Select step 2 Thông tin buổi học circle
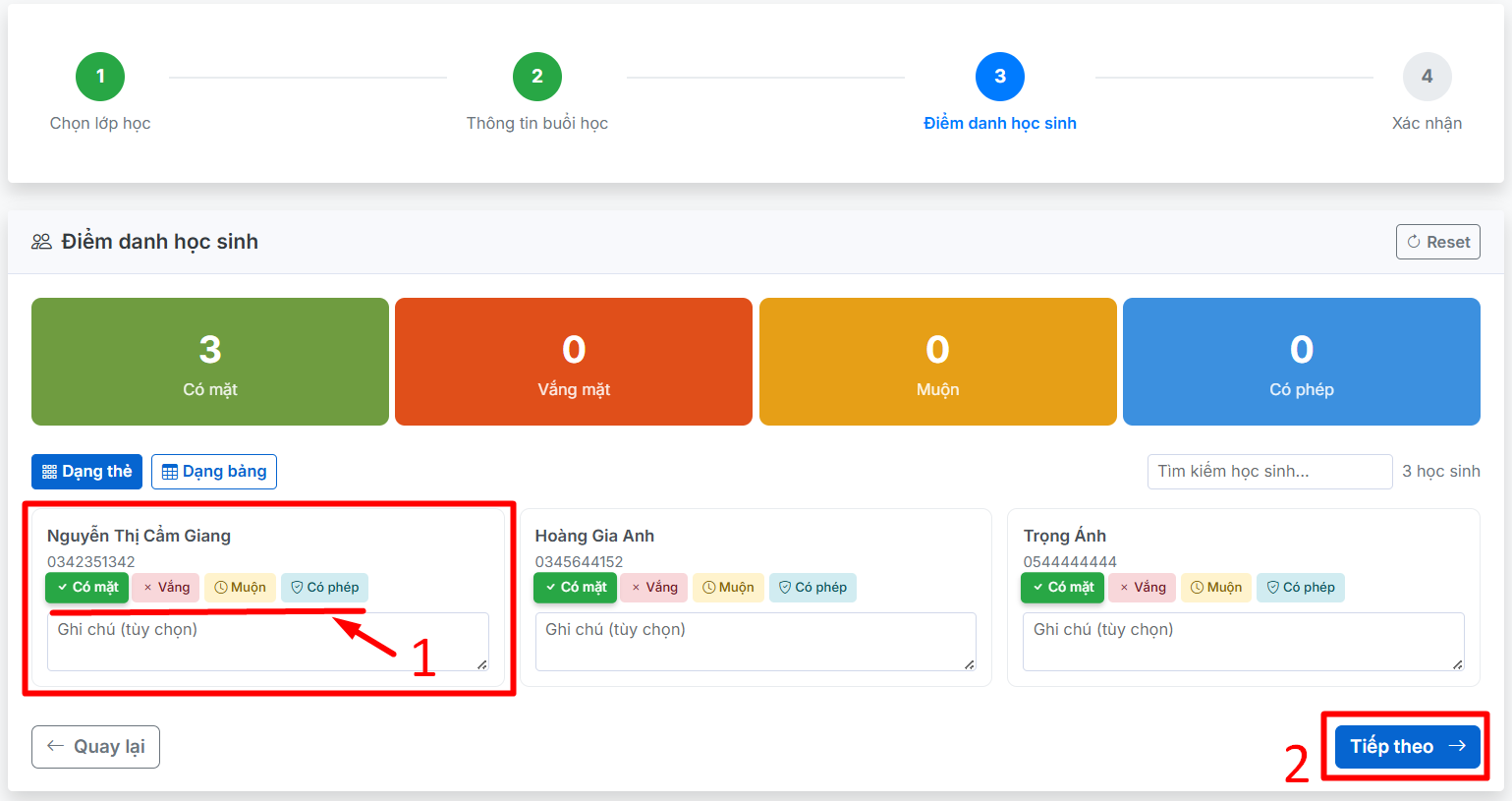 tap(537, 77)
